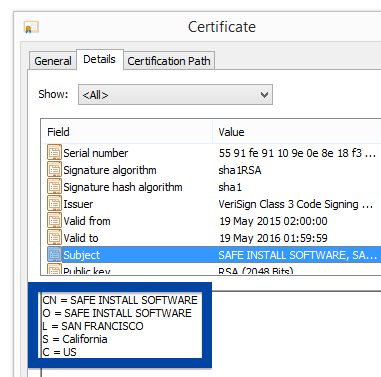This screenshot has height=377, width=381.
Task: Click the Valid to field icon
Action: coord(54,238)
